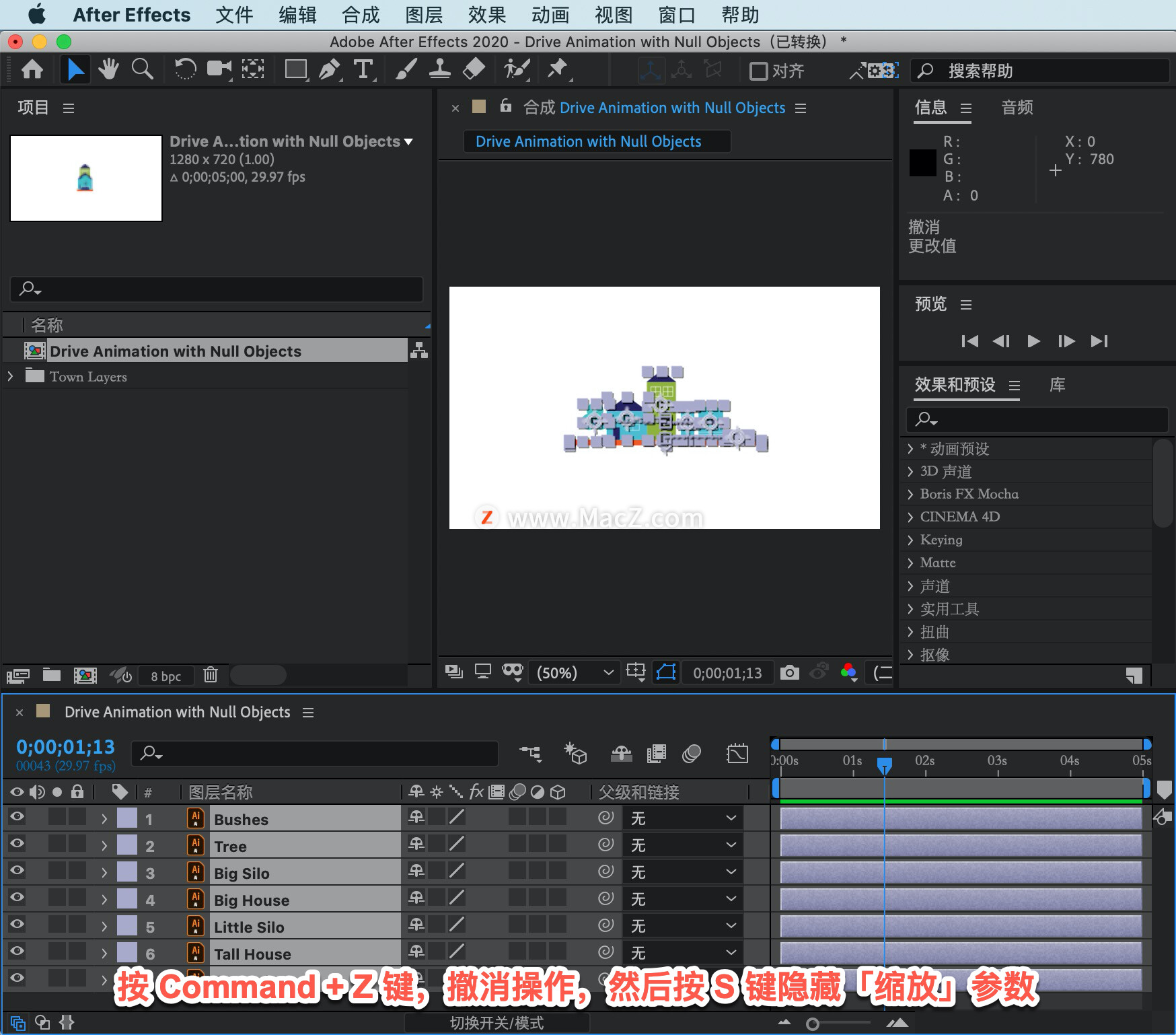The height and width of the screenshot is (1035, 1176).
Task: Expand the Town Layers folder
Action: [10, 376]
